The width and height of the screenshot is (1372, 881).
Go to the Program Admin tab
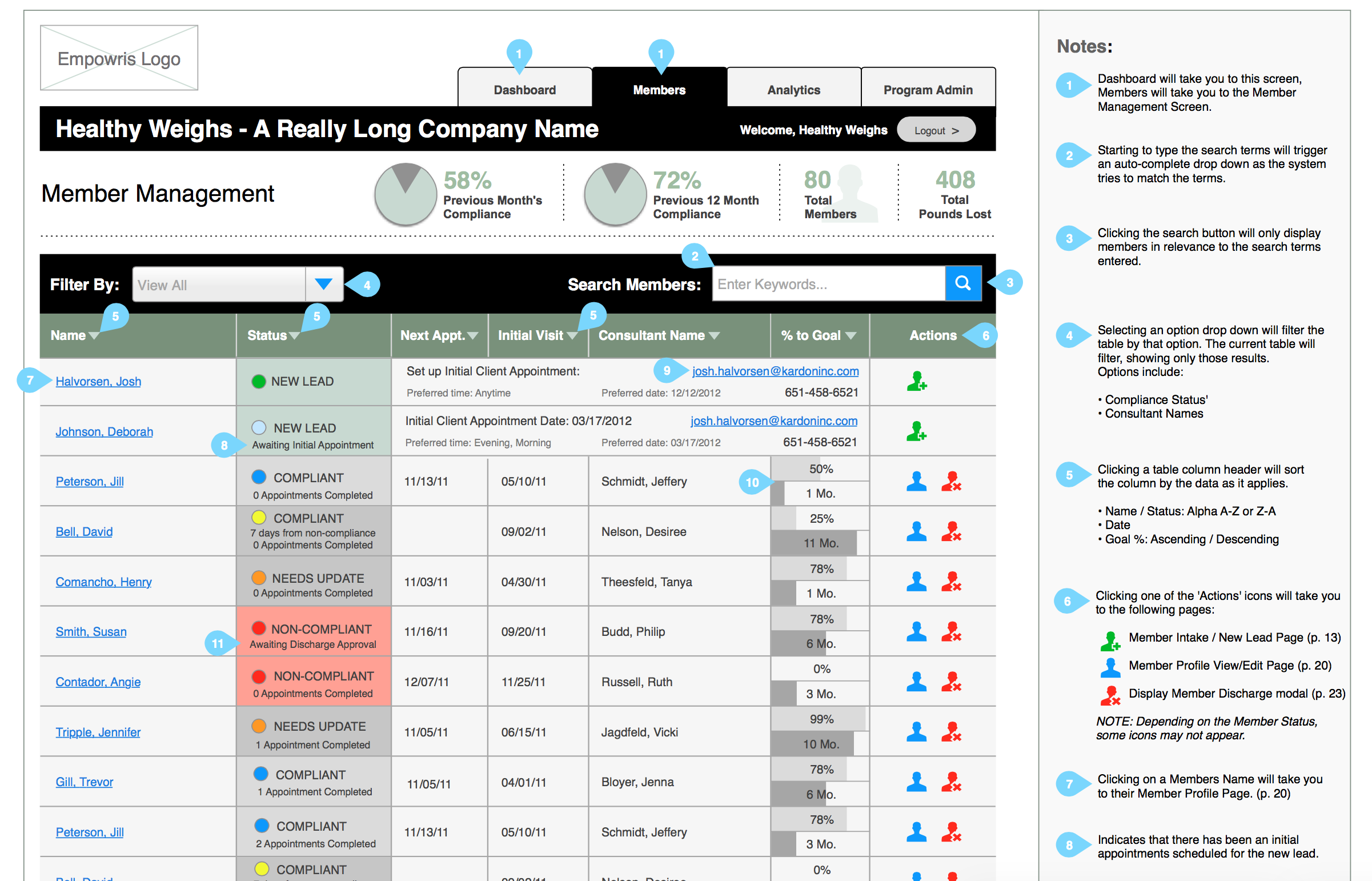(x=928, y=87)
